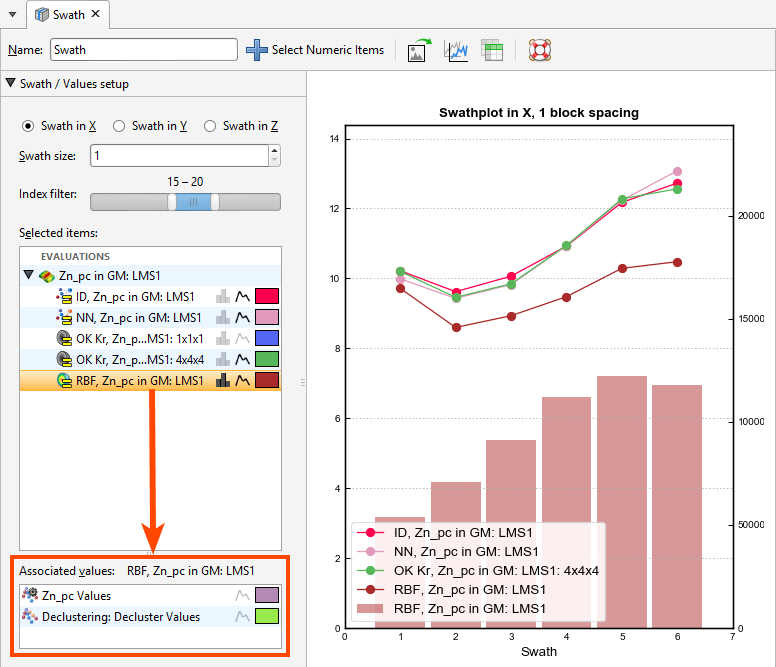The image size is (776, 667).
Task: Click the export graph image icon
Action: pos(419,50)
